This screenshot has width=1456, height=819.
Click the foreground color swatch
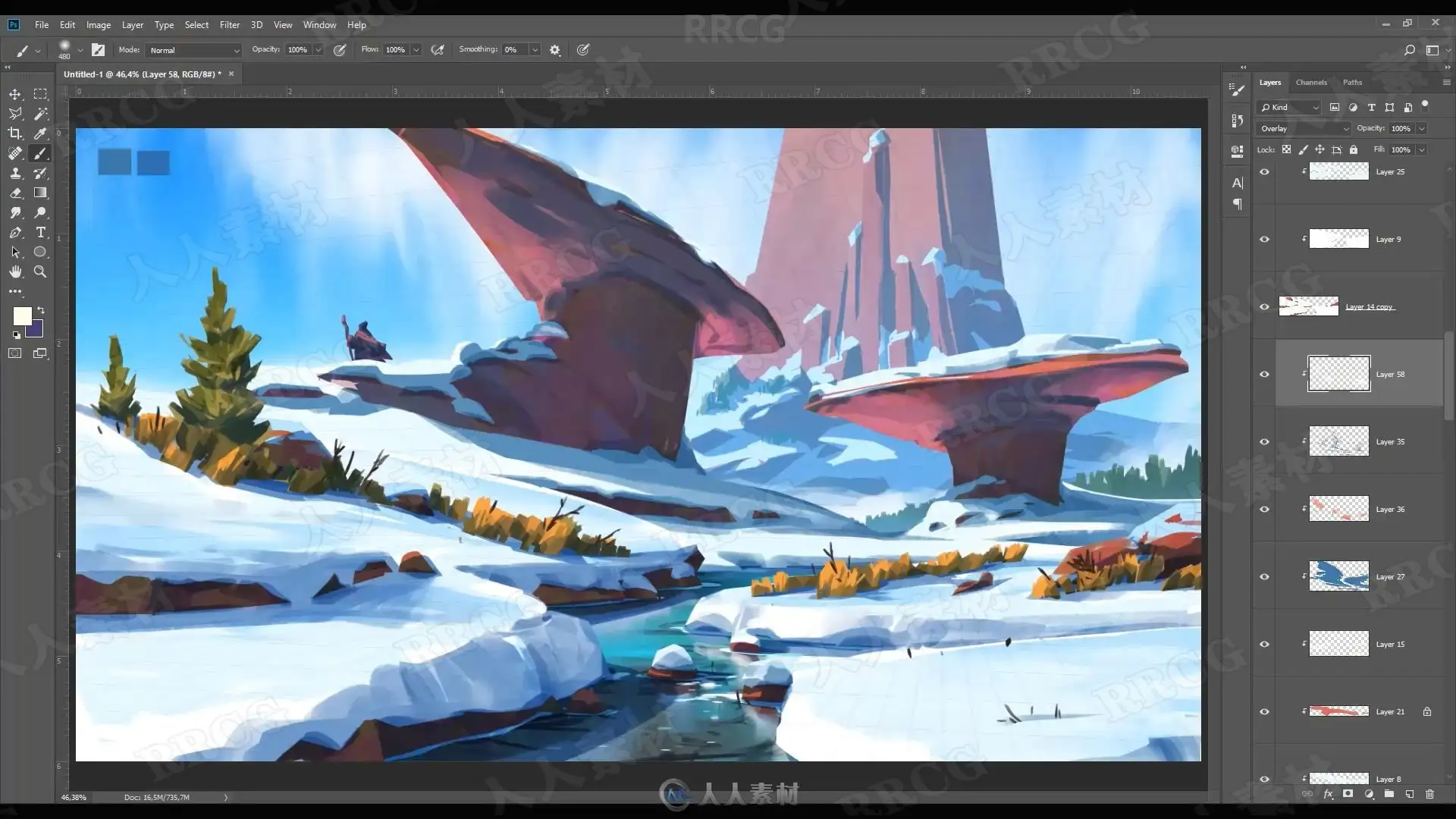coord(22,316)
